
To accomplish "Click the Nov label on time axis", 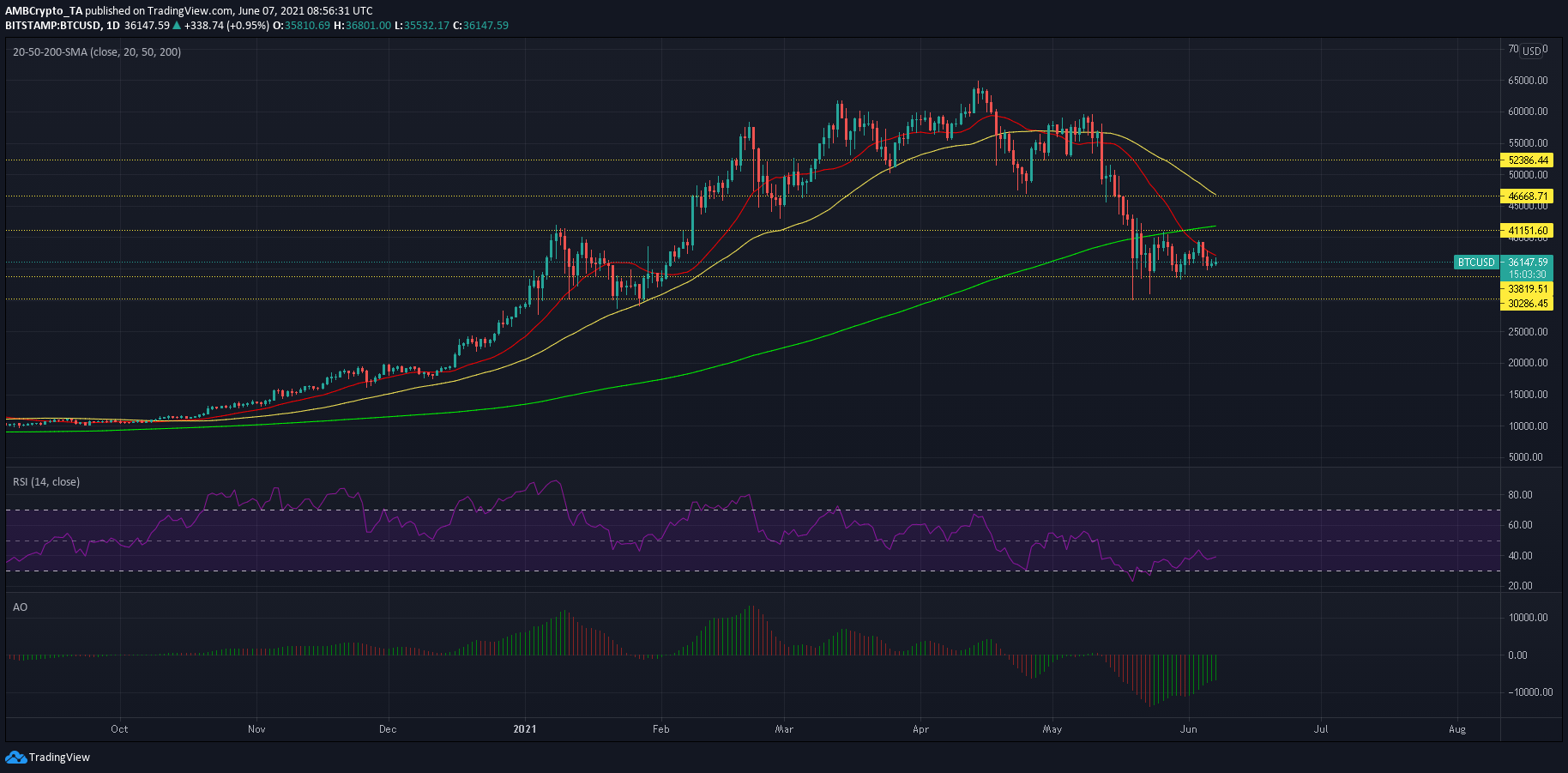I will (256, 729).
